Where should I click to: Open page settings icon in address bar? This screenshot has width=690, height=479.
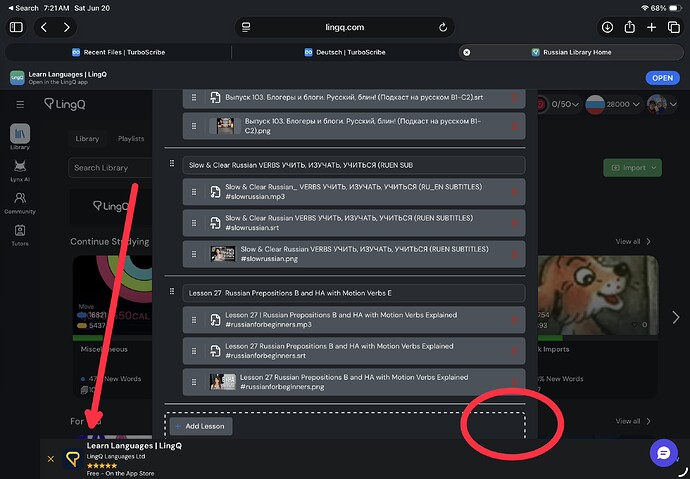click(246, 27)
